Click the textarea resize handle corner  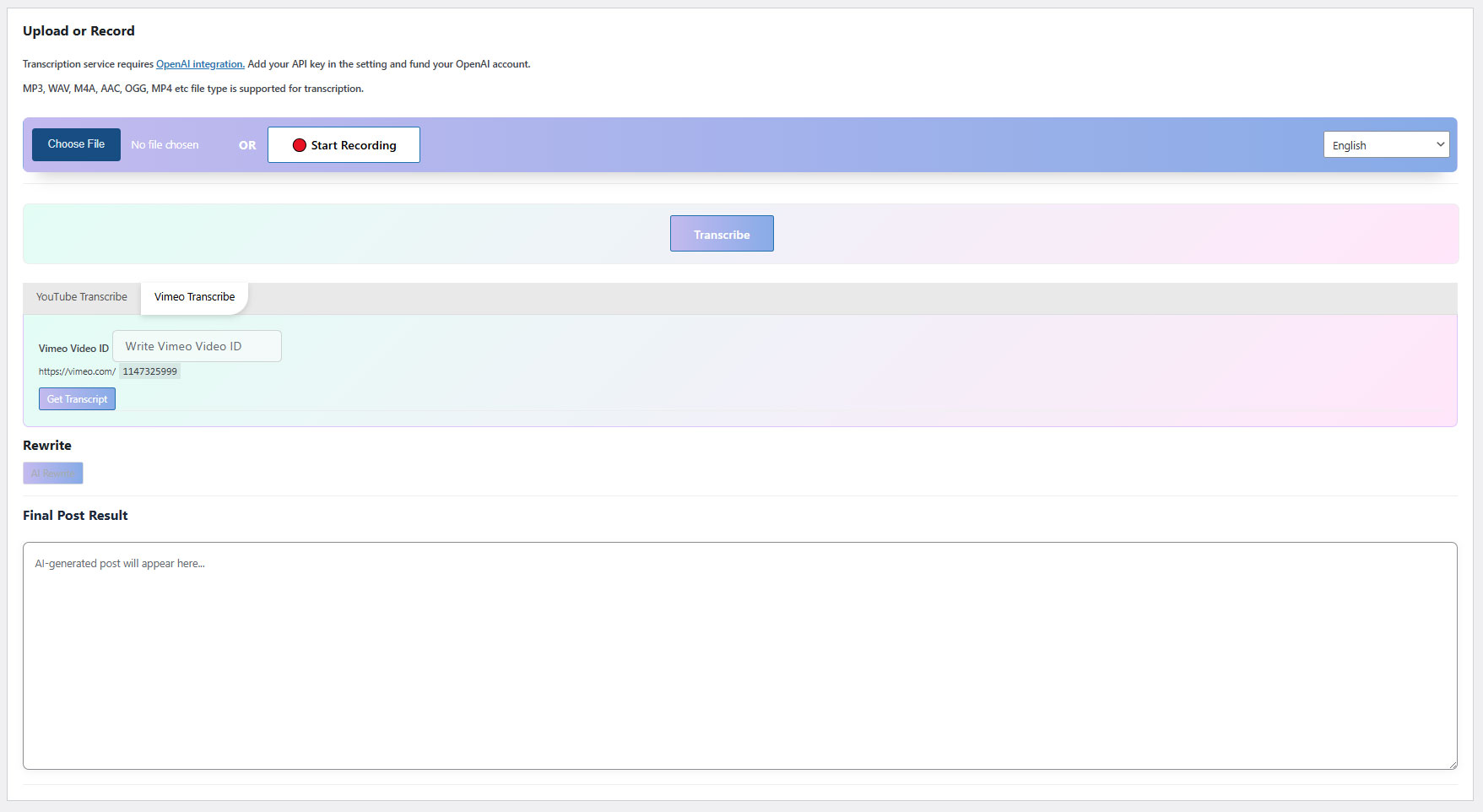pos(1452,765)
